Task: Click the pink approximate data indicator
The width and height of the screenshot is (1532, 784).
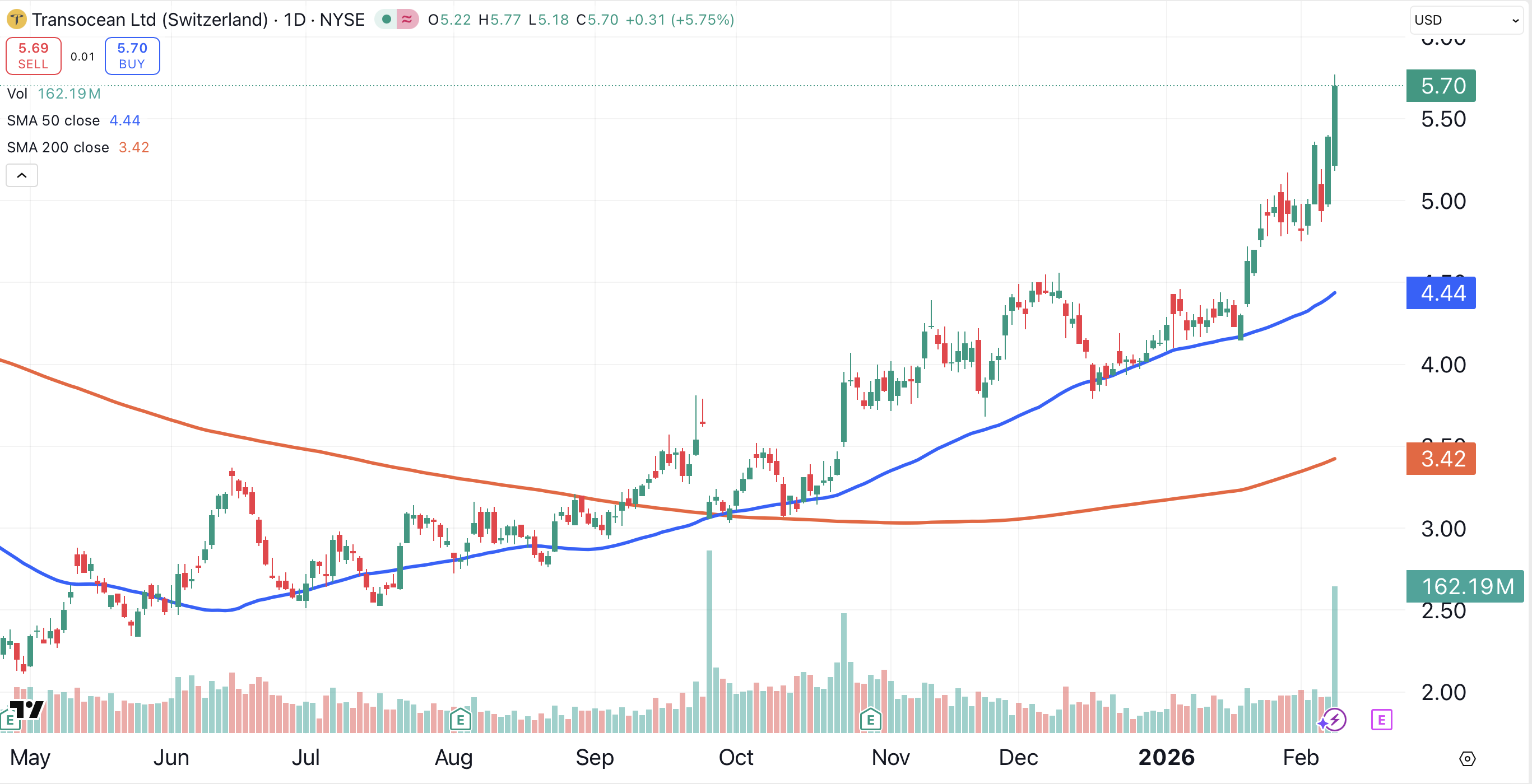Action: pyautogui.click(x=407, y=20)
